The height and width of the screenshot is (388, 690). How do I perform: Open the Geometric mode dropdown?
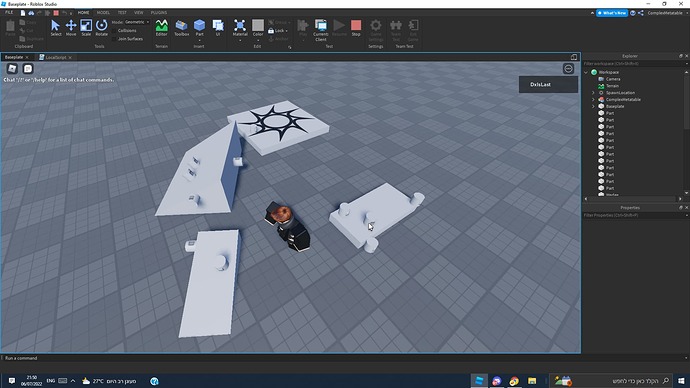[137, 22]
